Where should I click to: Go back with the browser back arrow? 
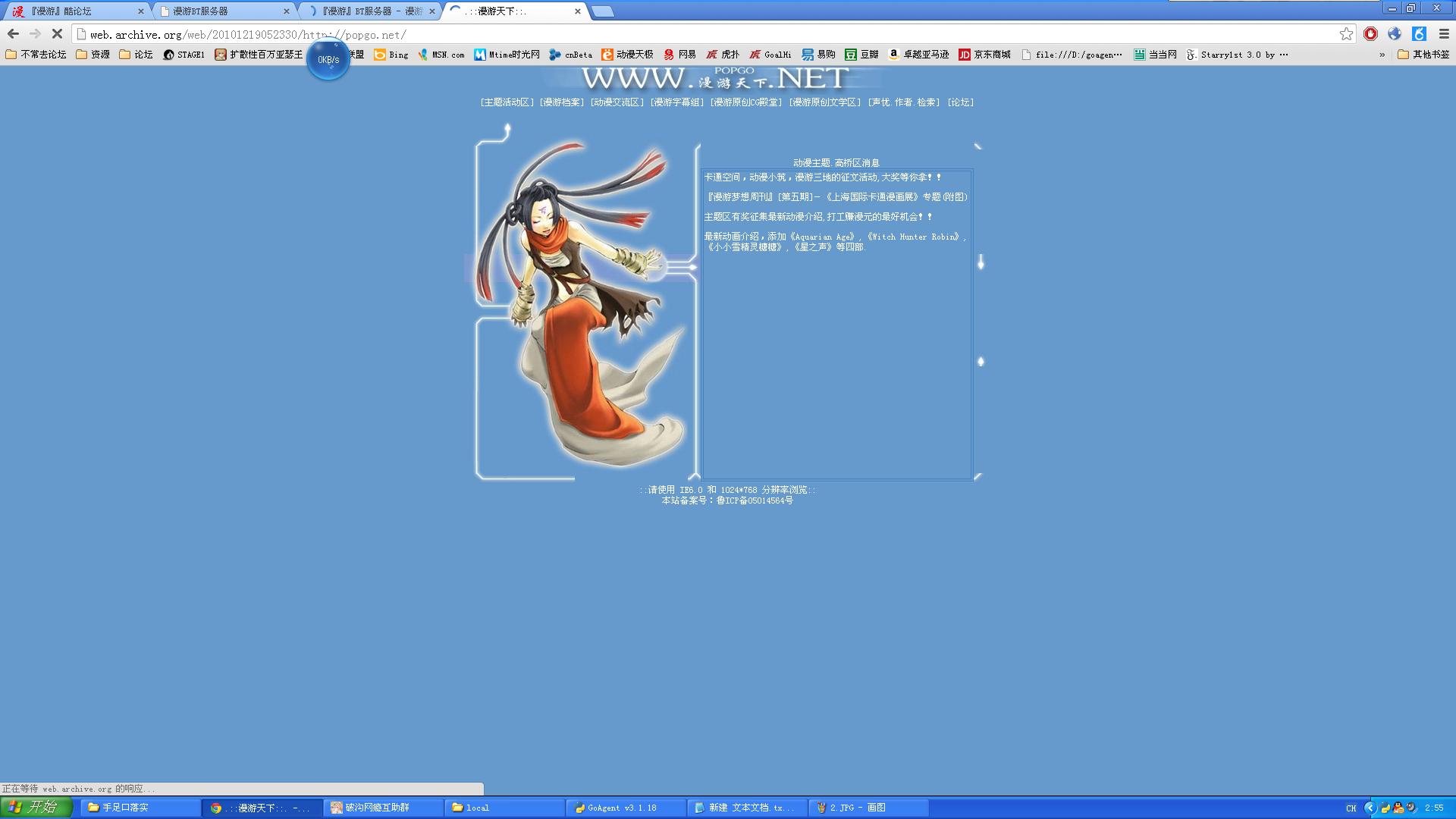13,34
